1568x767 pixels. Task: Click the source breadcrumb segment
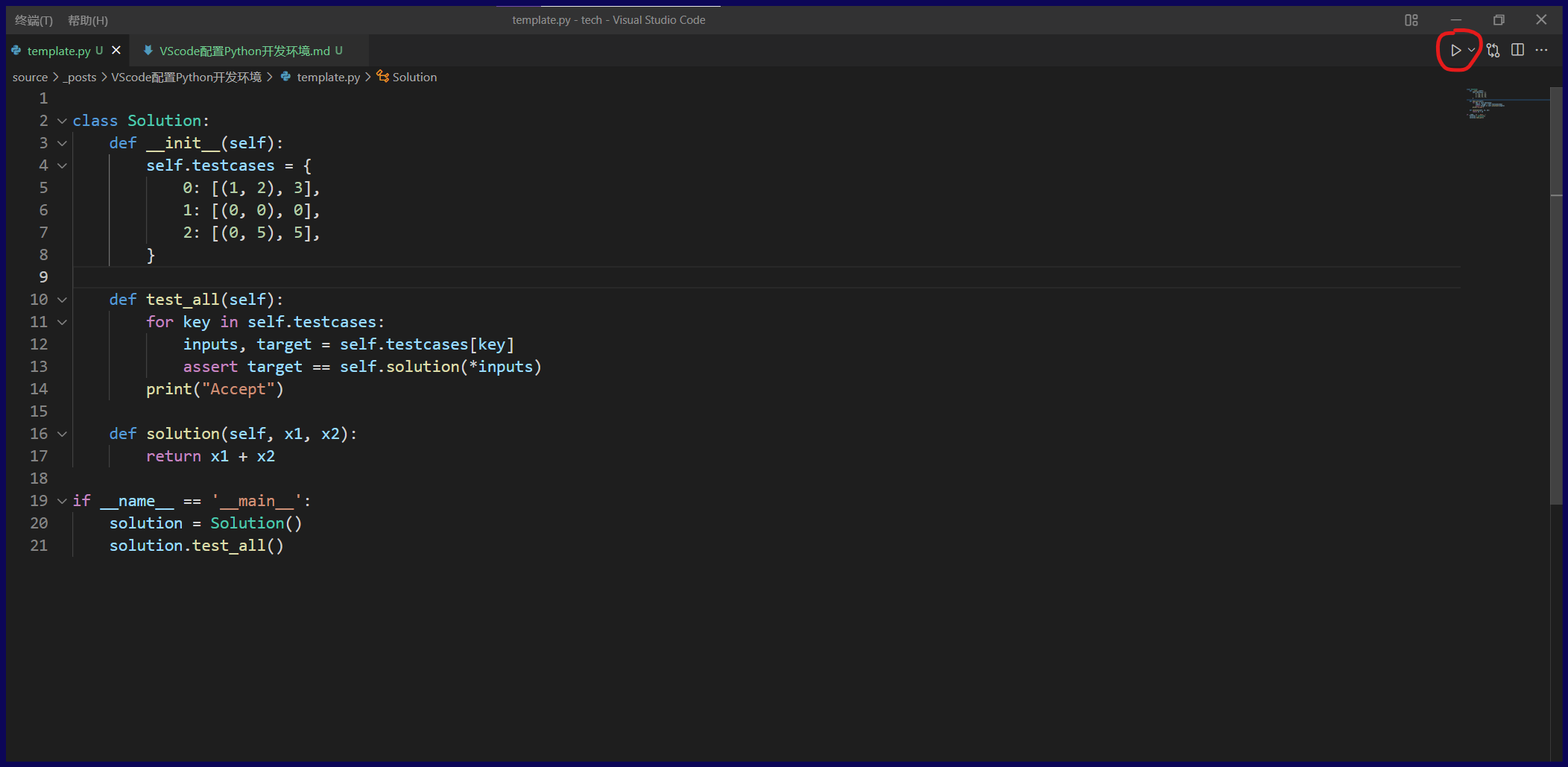[30, 78]
